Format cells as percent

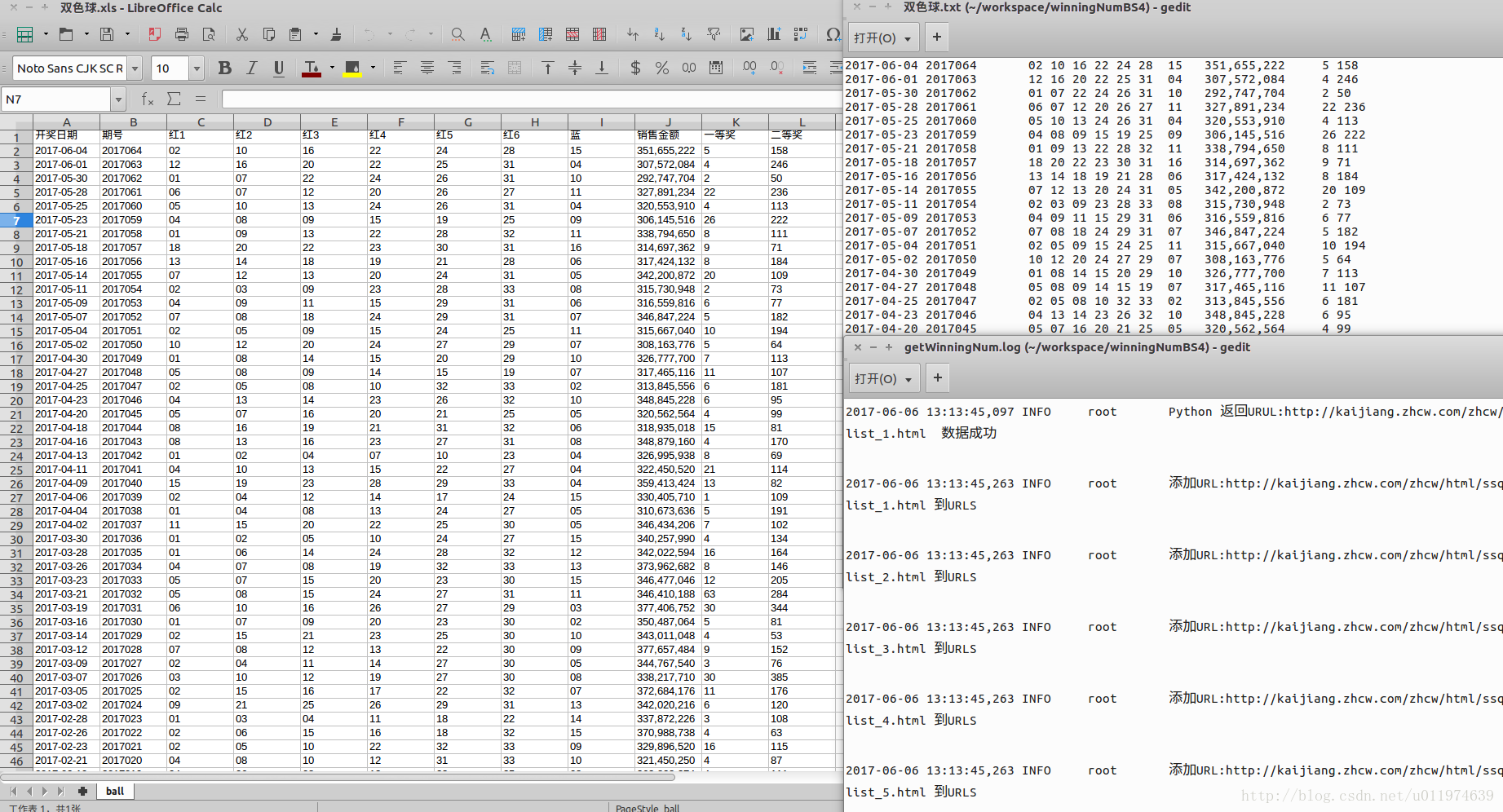click(662, 68)
